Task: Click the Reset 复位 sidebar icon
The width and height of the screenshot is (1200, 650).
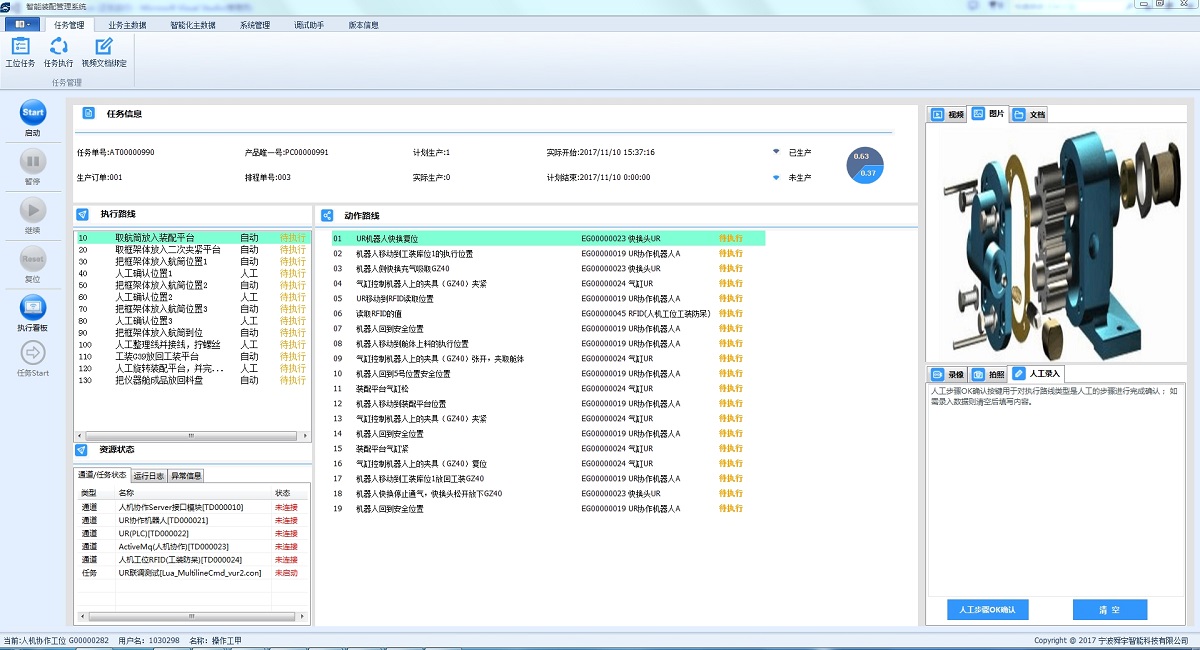Action: (33, 259)
